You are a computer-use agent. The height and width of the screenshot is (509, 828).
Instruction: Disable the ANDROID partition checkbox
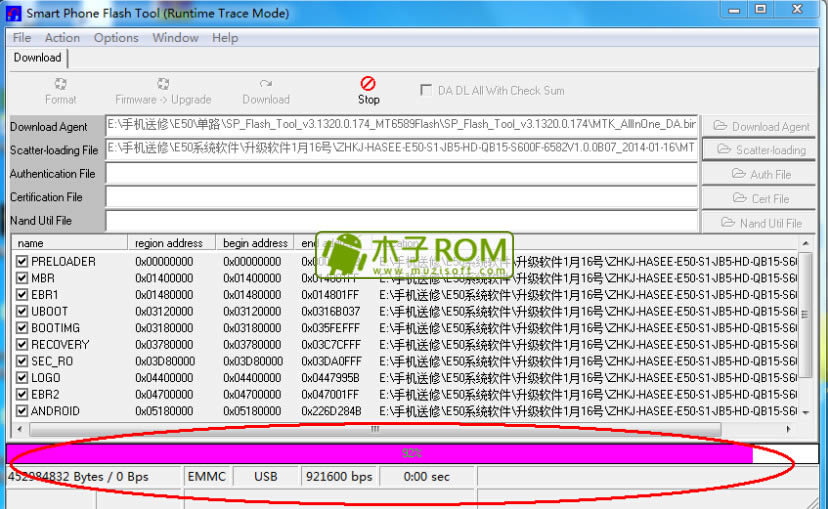(22, 411)
